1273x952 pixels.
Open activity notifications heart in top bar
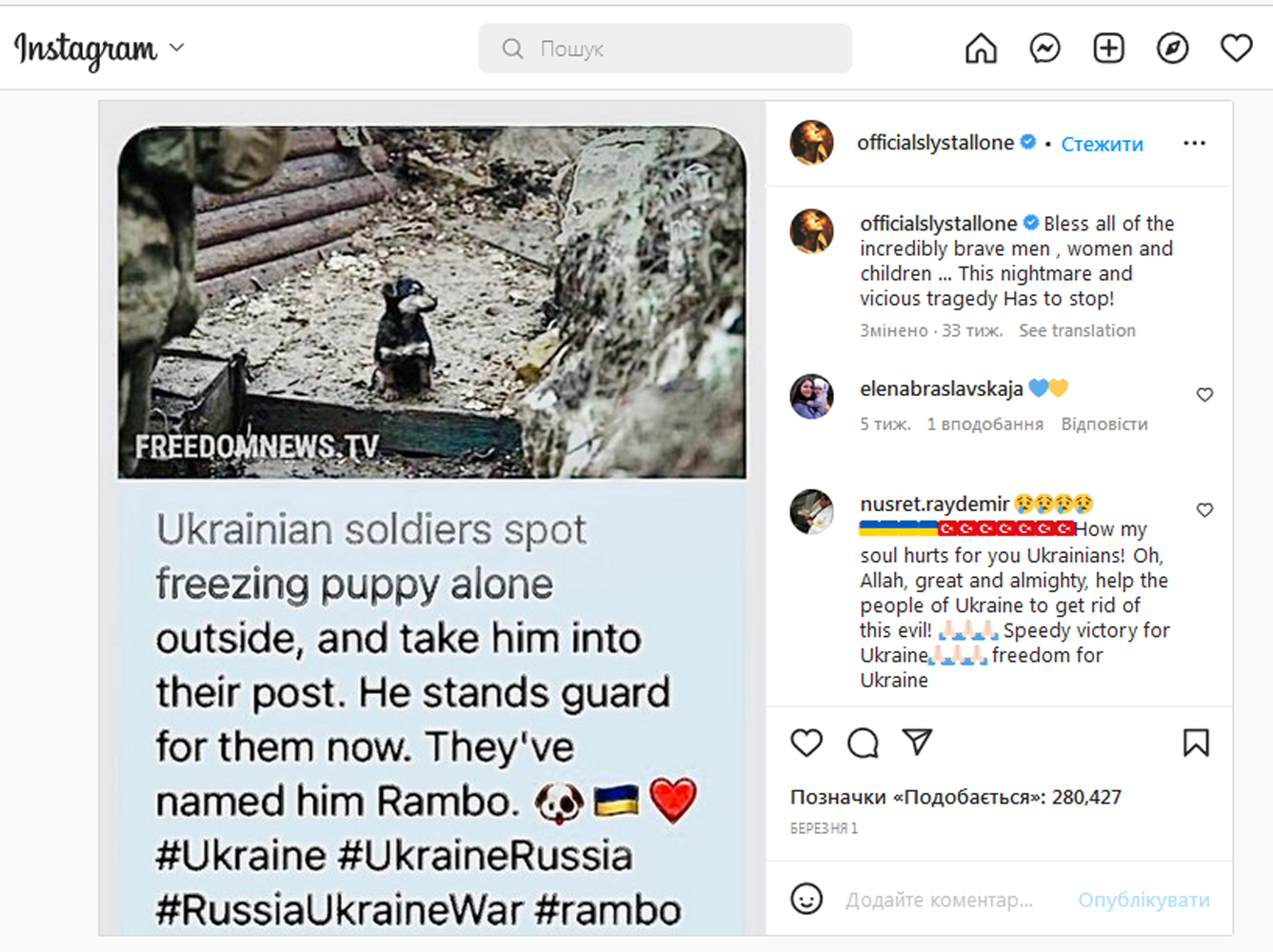[x=1236, y=49]
